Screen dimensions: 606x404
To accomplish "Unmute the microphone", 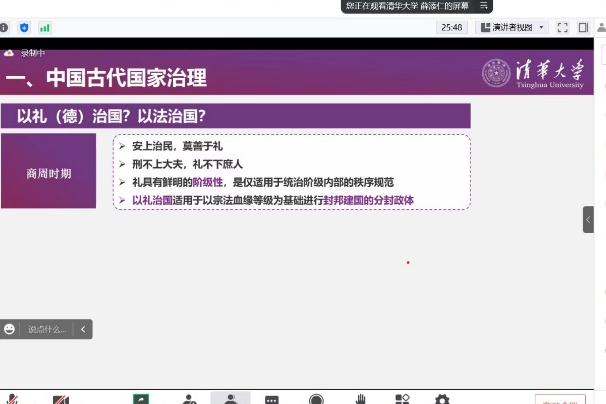I will [12, 399].
